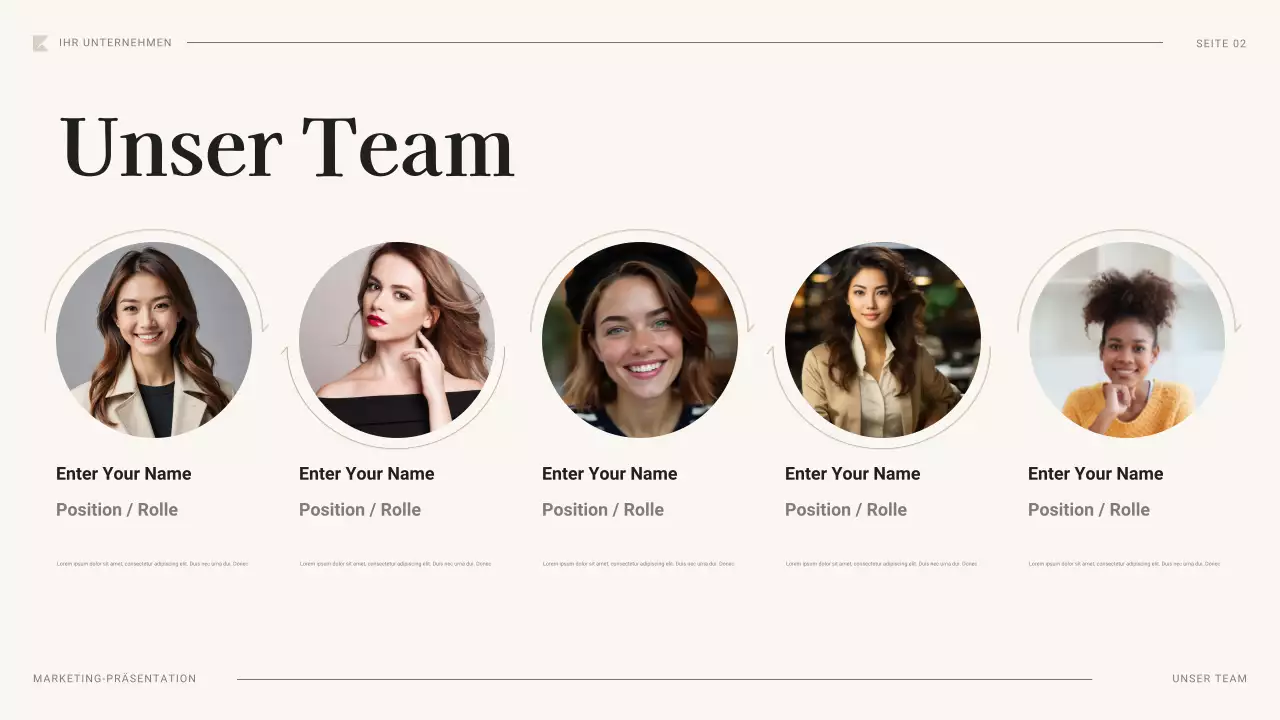The width and height of the screenshot is (1280, 720).
Task: Click the company logo icon at top left
Action: point(40,43)
